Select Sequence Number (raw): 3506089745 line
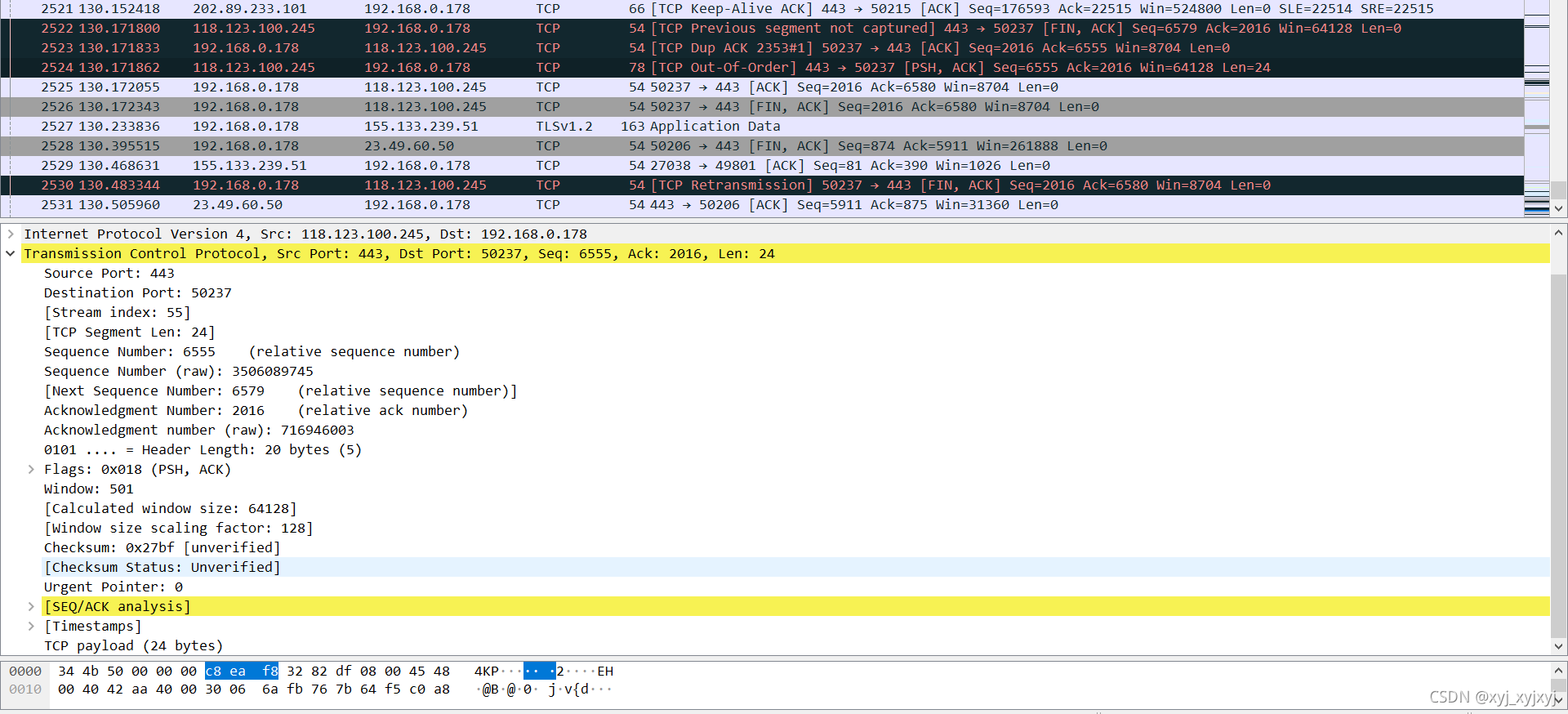The width and height of the screenshot is (1568, 714). point(179,371)
